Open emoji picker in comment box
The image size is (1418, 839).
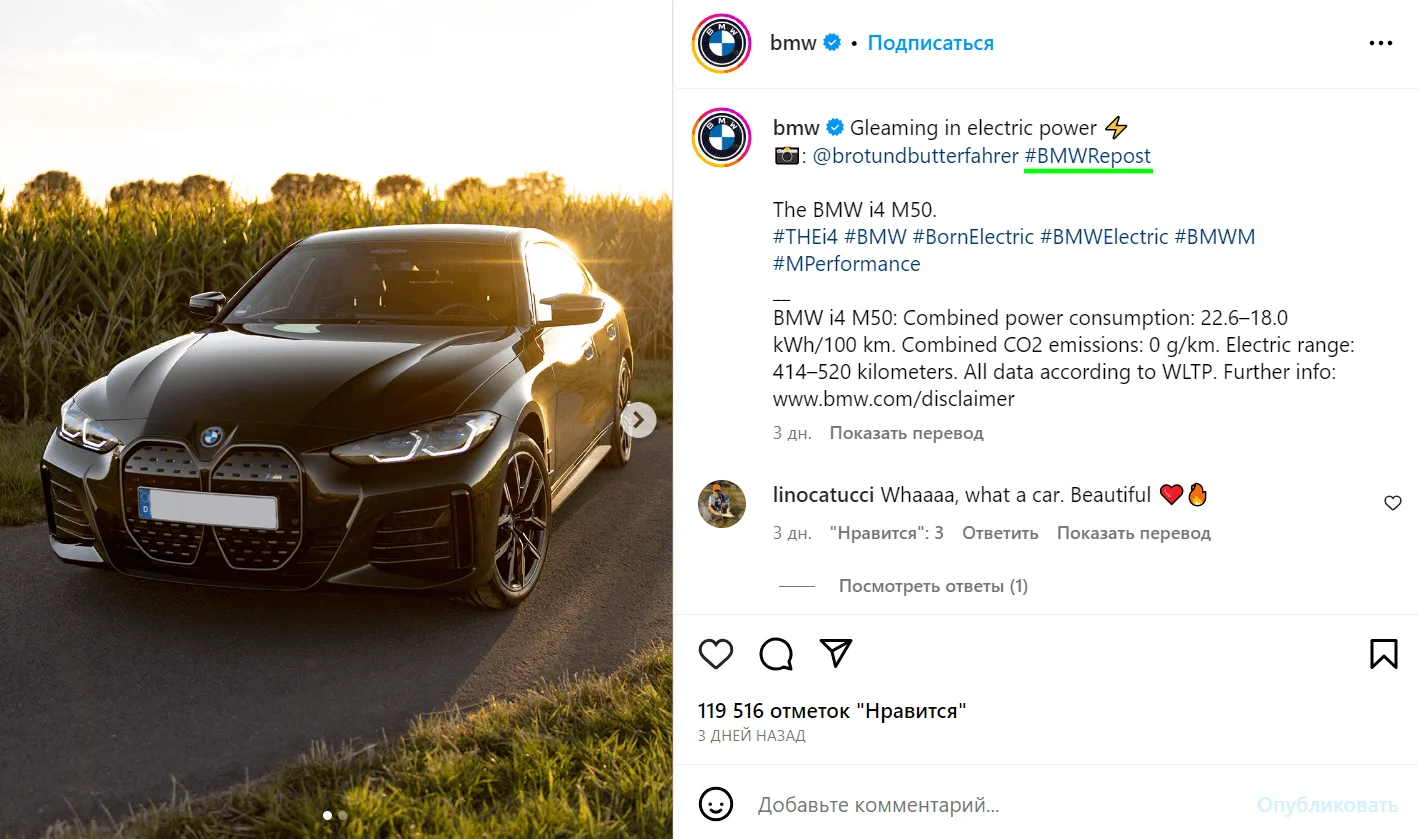[716, 804]
